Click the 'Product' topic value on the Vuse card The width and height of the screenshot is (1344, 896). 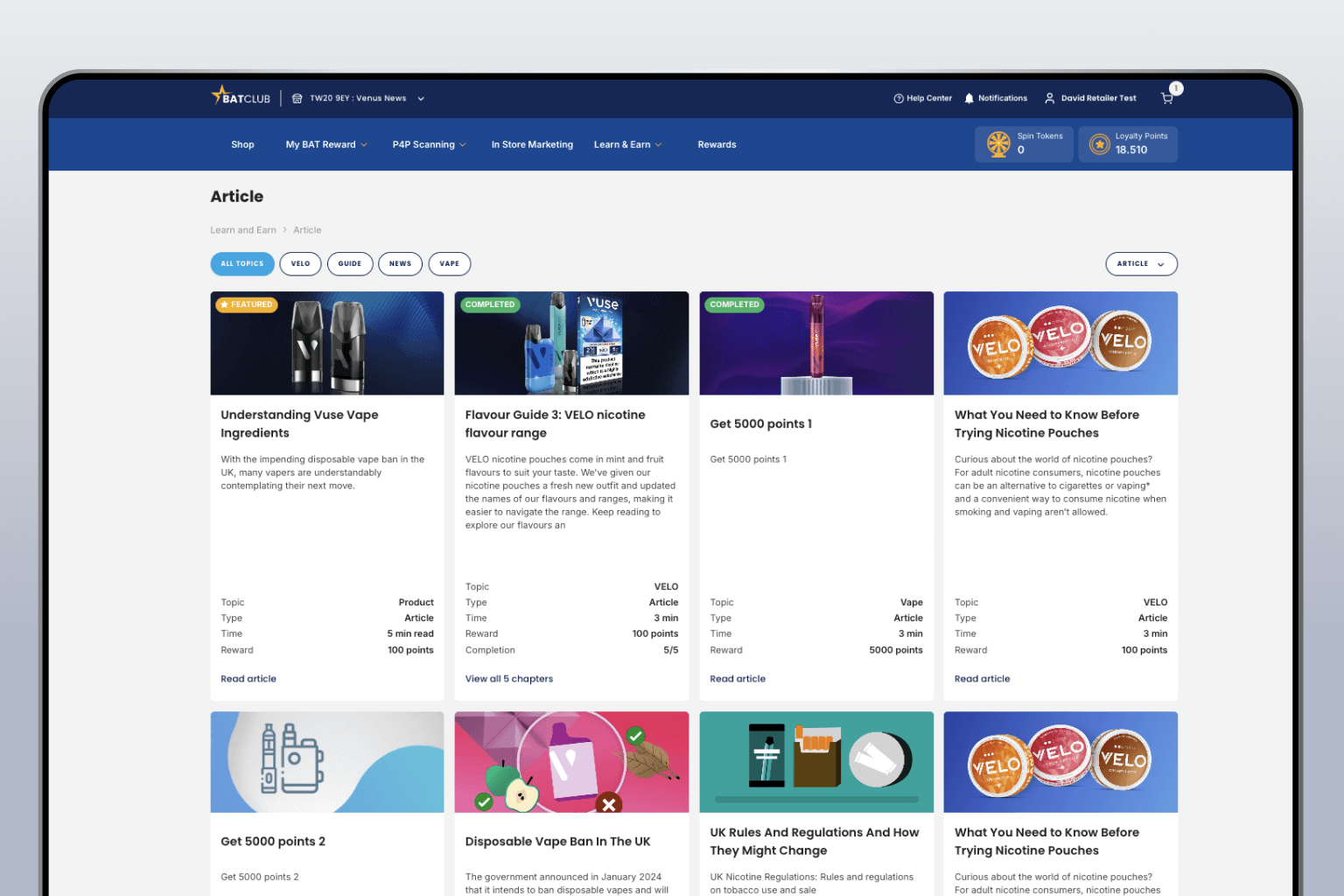(x=416, y=603)
